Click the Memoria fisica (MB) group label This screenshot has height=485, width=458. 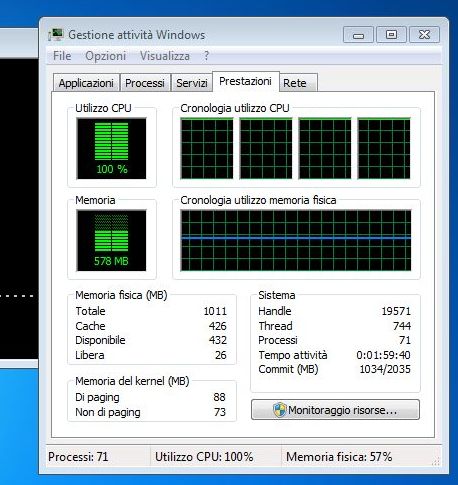(121, 295)
